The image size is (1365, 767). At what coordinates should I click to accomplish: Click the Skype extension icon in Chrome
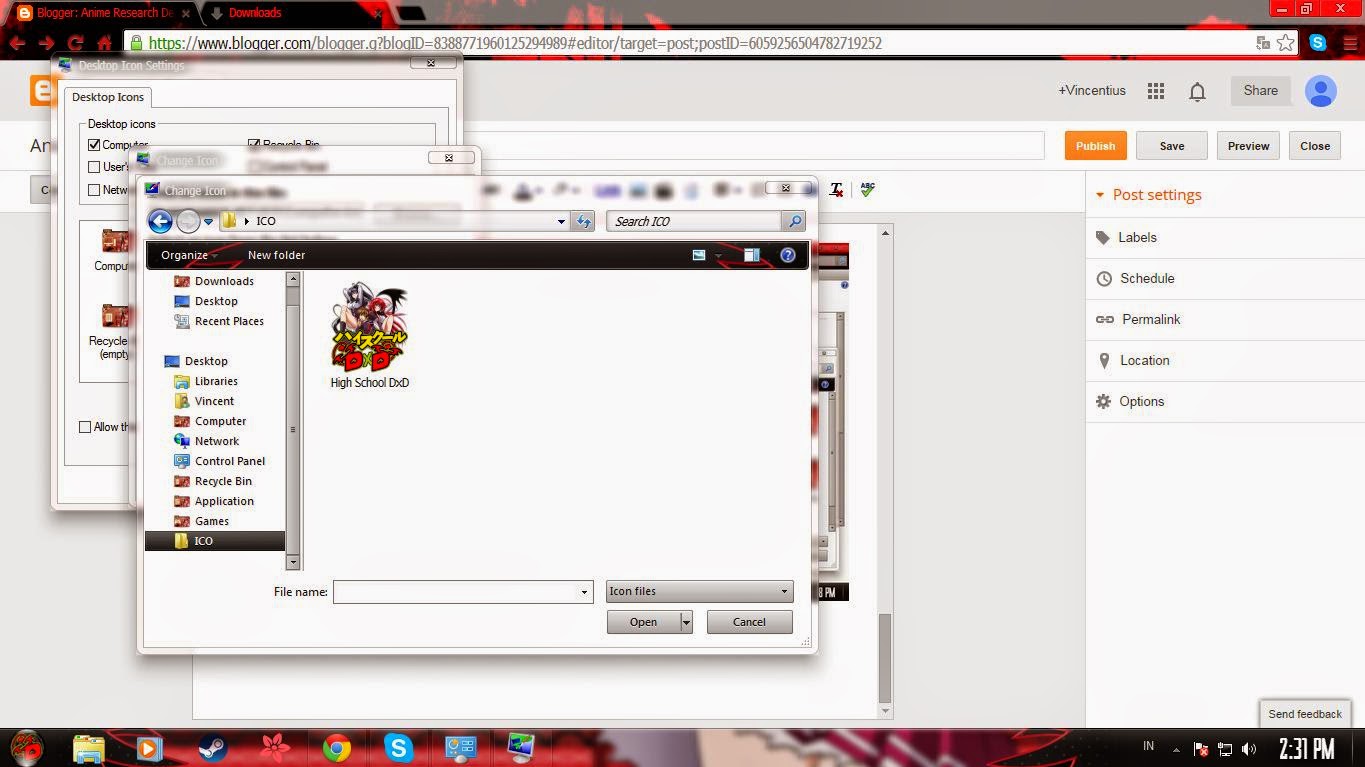[1318, 43]
